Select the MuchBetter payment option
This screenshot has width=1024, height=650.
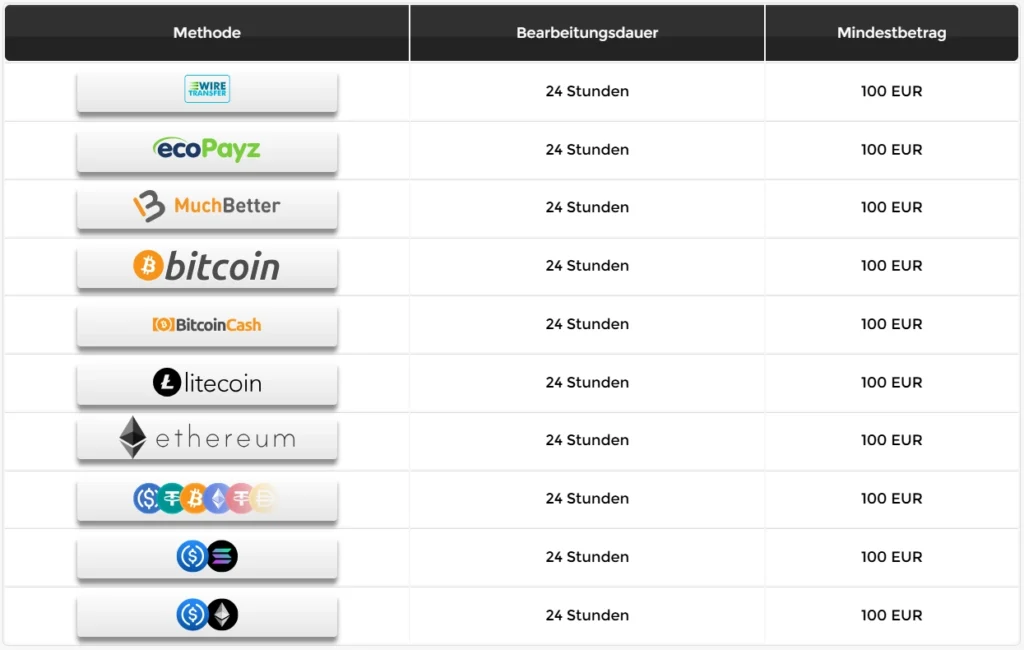(x=207, y=208)
